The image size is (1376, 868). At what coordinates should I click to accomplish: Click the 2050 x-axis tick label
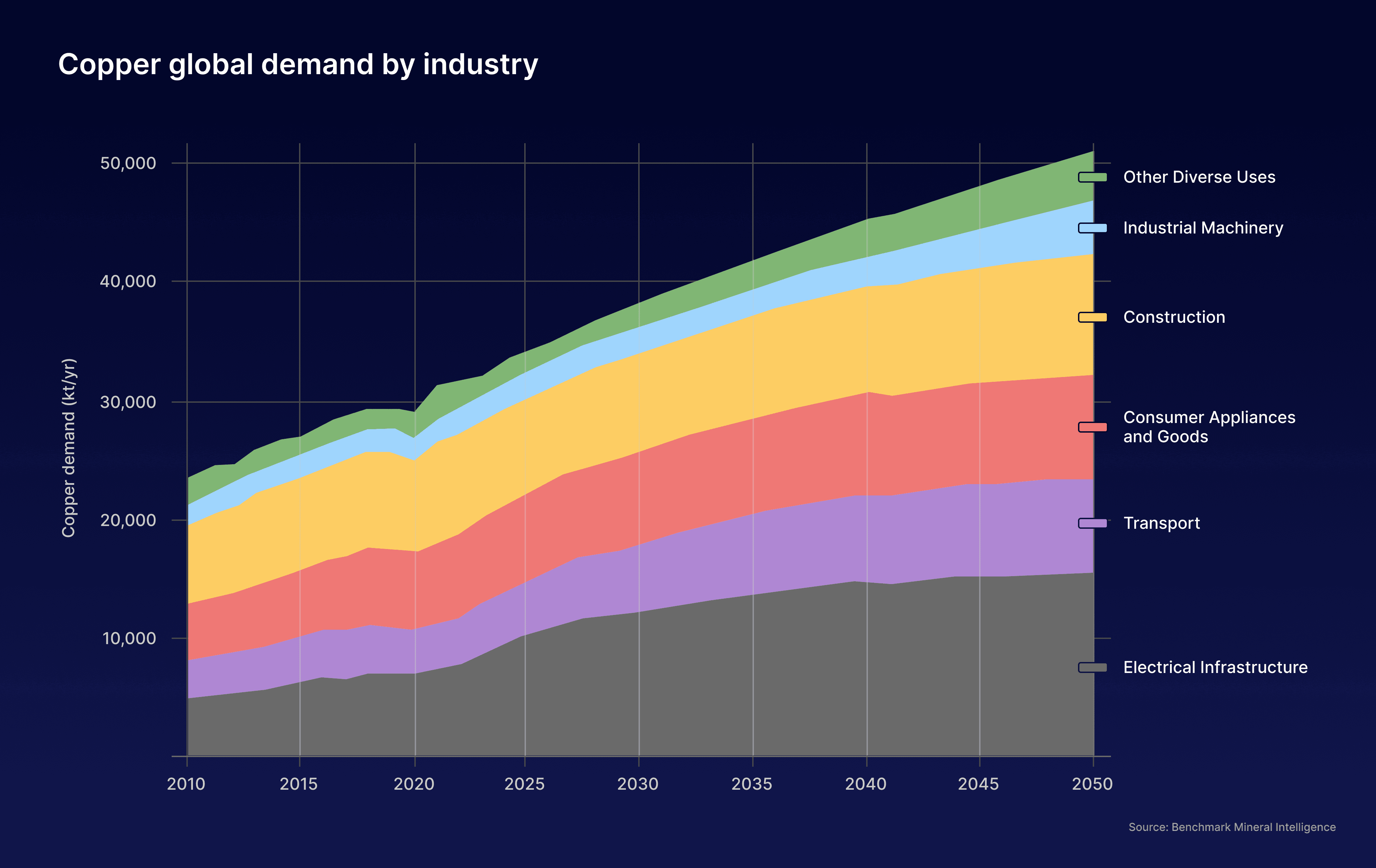pyautogui.click(x=1092, y=784)
